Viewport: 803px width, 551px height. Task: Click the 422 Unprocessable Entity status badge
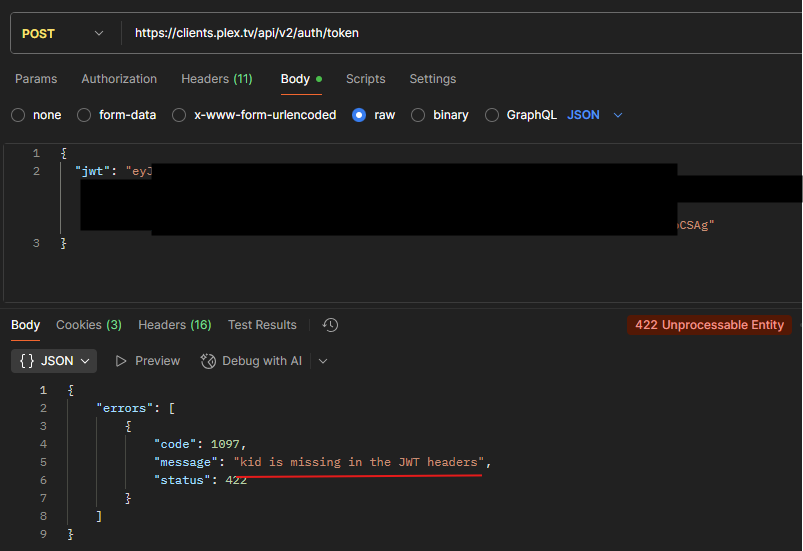[x=709, y=325]
